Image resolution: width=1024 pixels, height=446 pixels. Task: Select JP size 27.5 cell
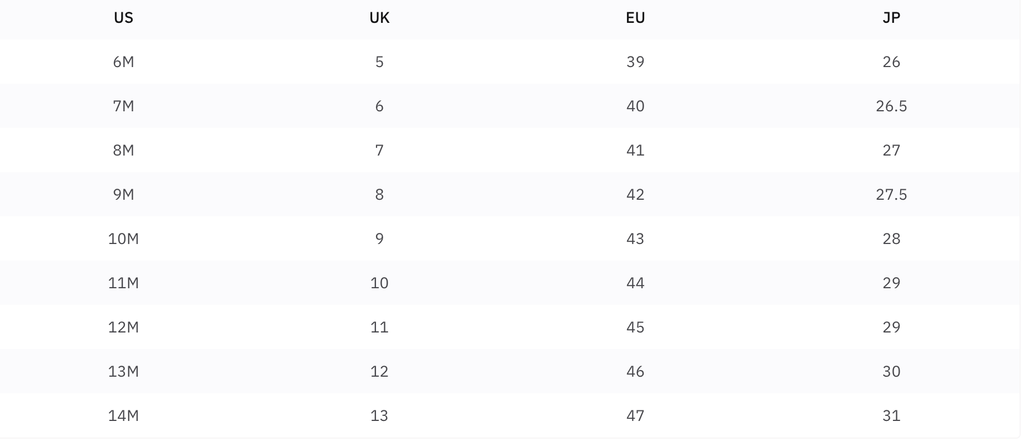(891, 194)
